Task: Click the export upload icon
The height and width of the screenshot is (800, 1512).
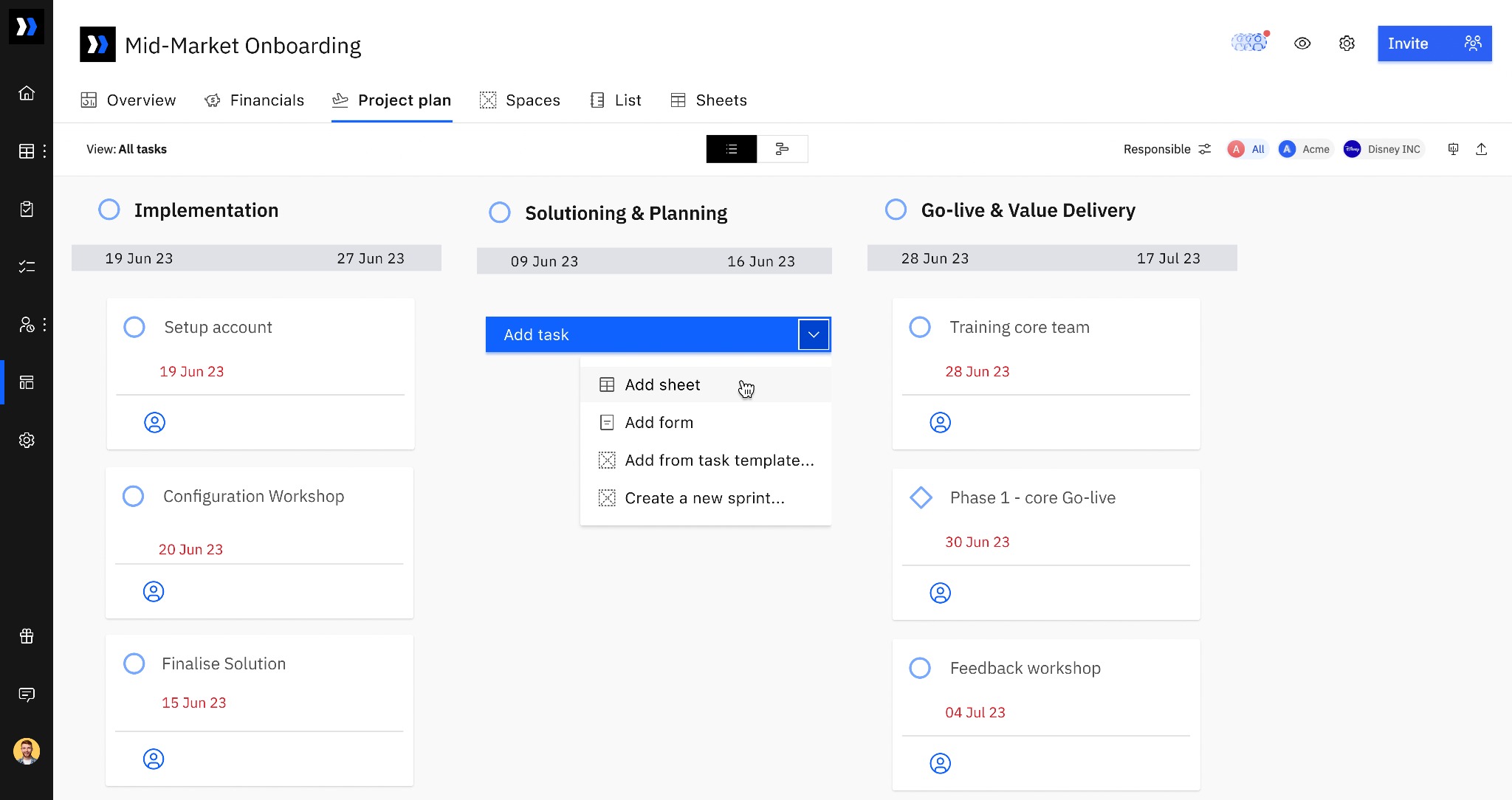Action: tap(1481, 149)
